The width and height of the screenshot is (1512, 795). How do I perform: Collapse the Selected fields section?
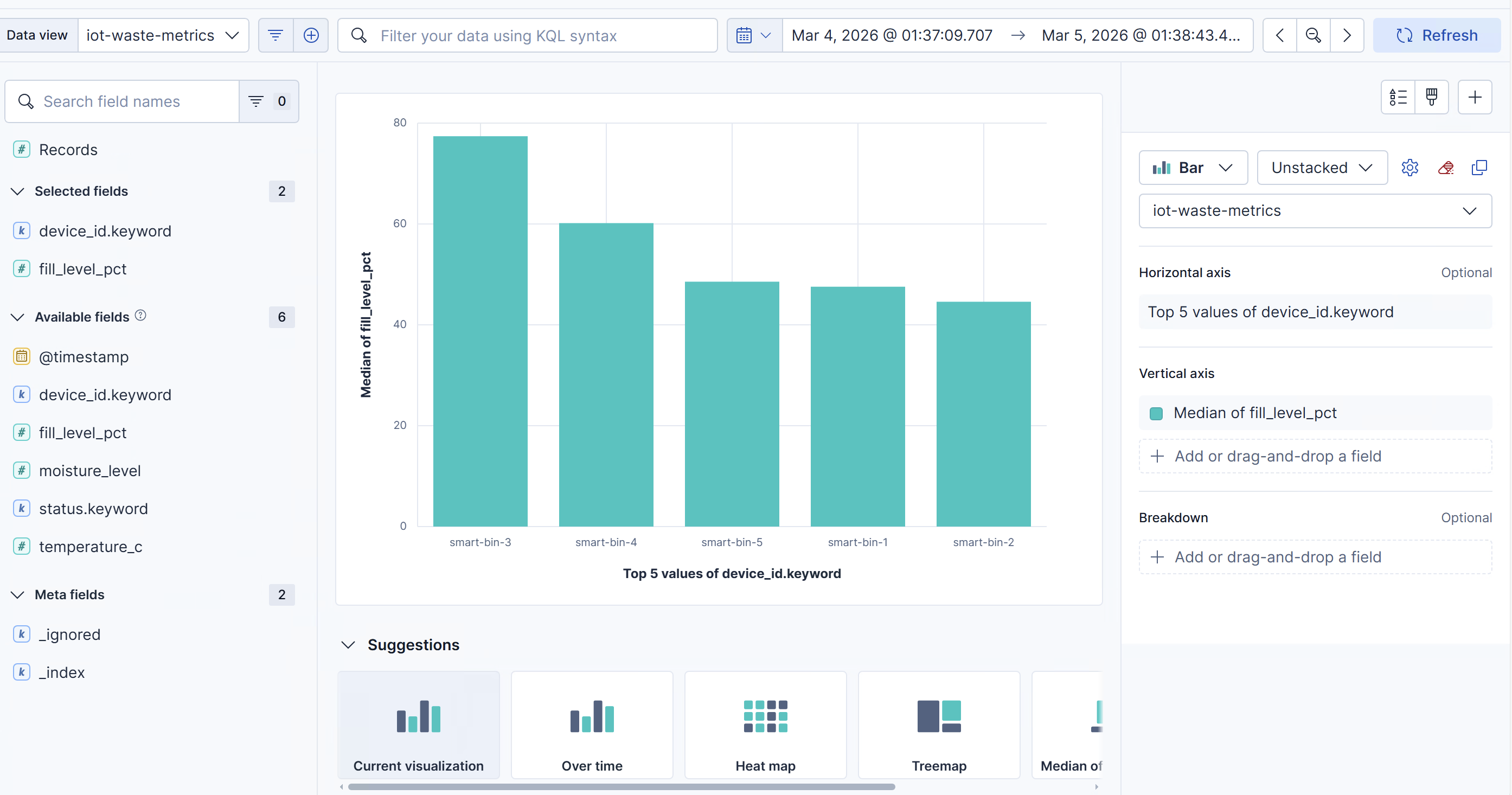[18, 191]
